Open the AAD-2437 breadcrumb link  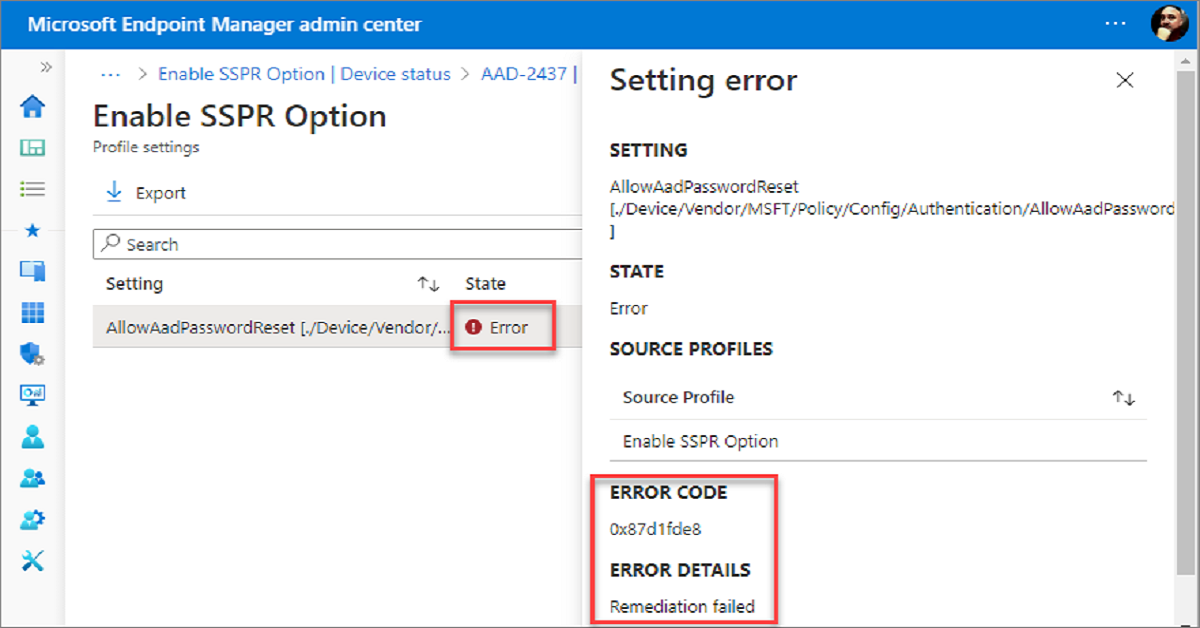tap(524, 74)
